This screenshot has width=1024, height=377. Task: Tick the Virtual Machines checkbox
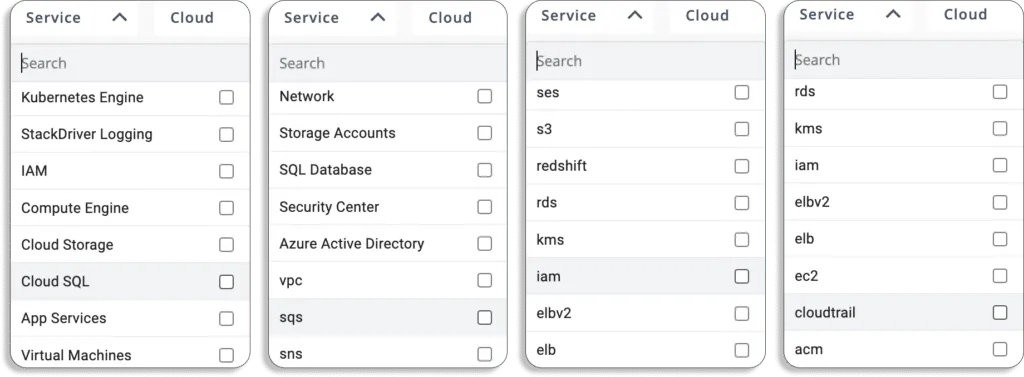[x=226, y=355]
